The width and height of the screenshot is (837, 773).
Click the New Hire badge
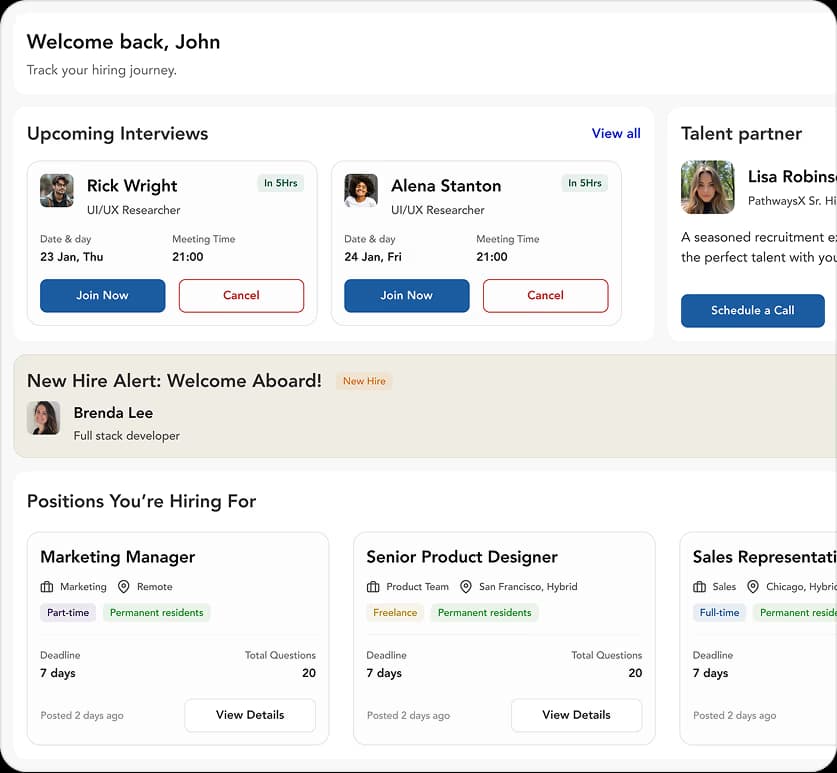pyautogui.click(x=363, y=381)
